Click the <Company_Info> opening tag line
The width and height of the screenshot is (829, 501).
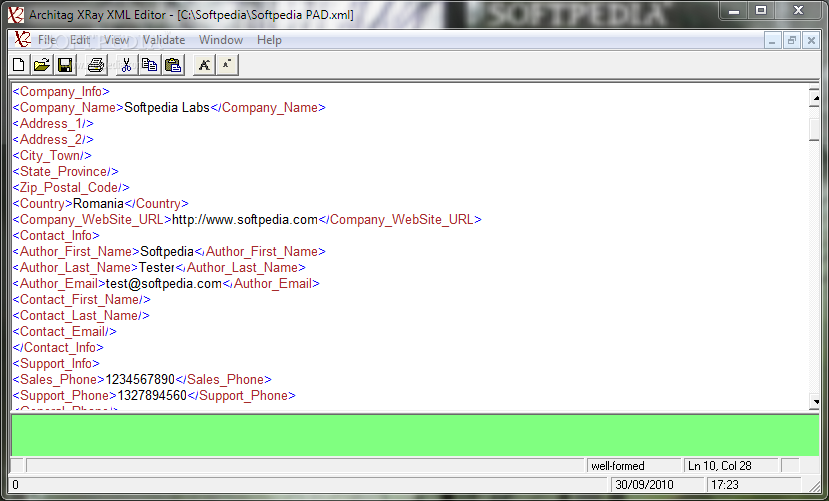coord(61,91)
